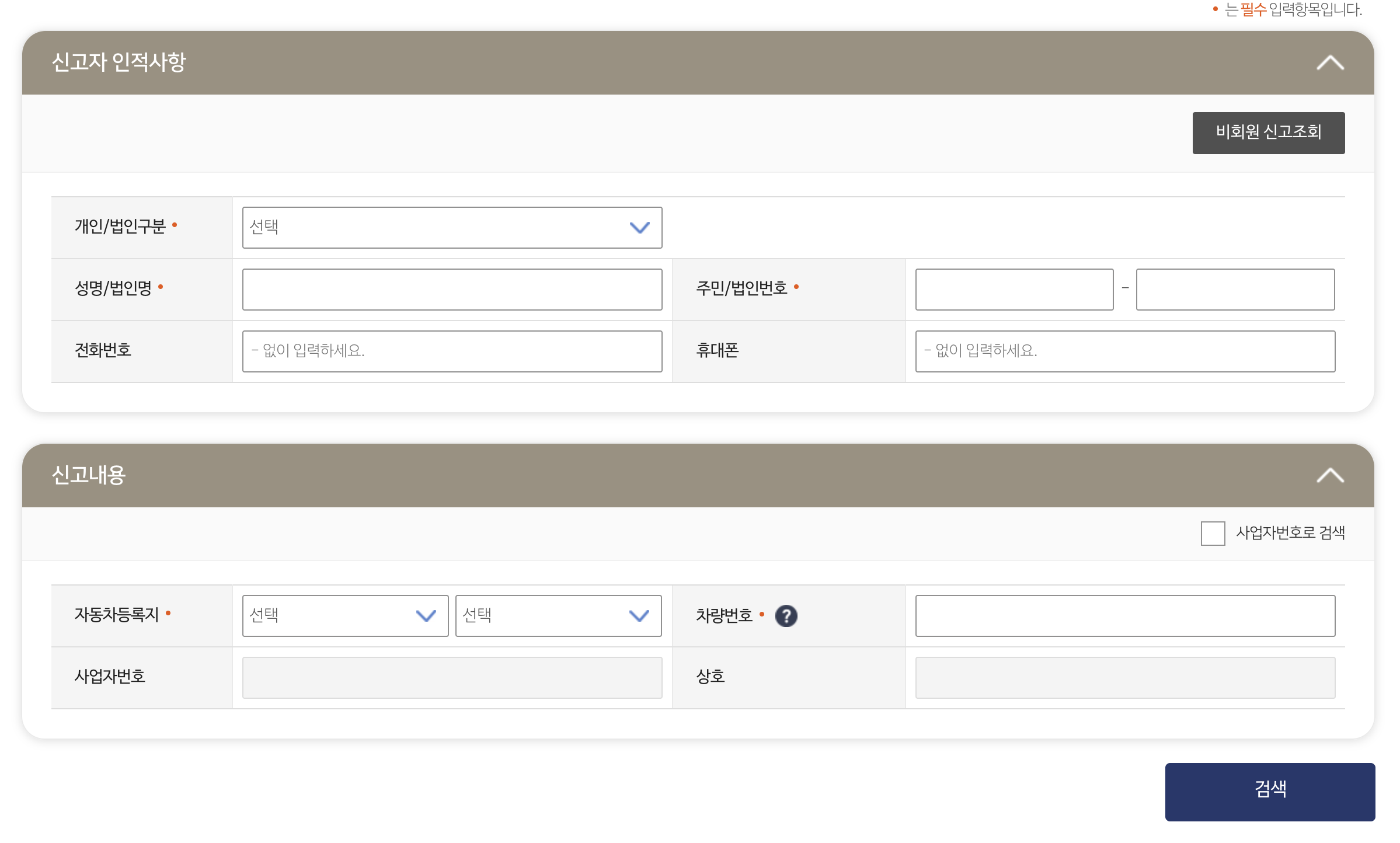
Task: Open the 개인/법인구분 dropdown
Action: (x=452, y=228)
